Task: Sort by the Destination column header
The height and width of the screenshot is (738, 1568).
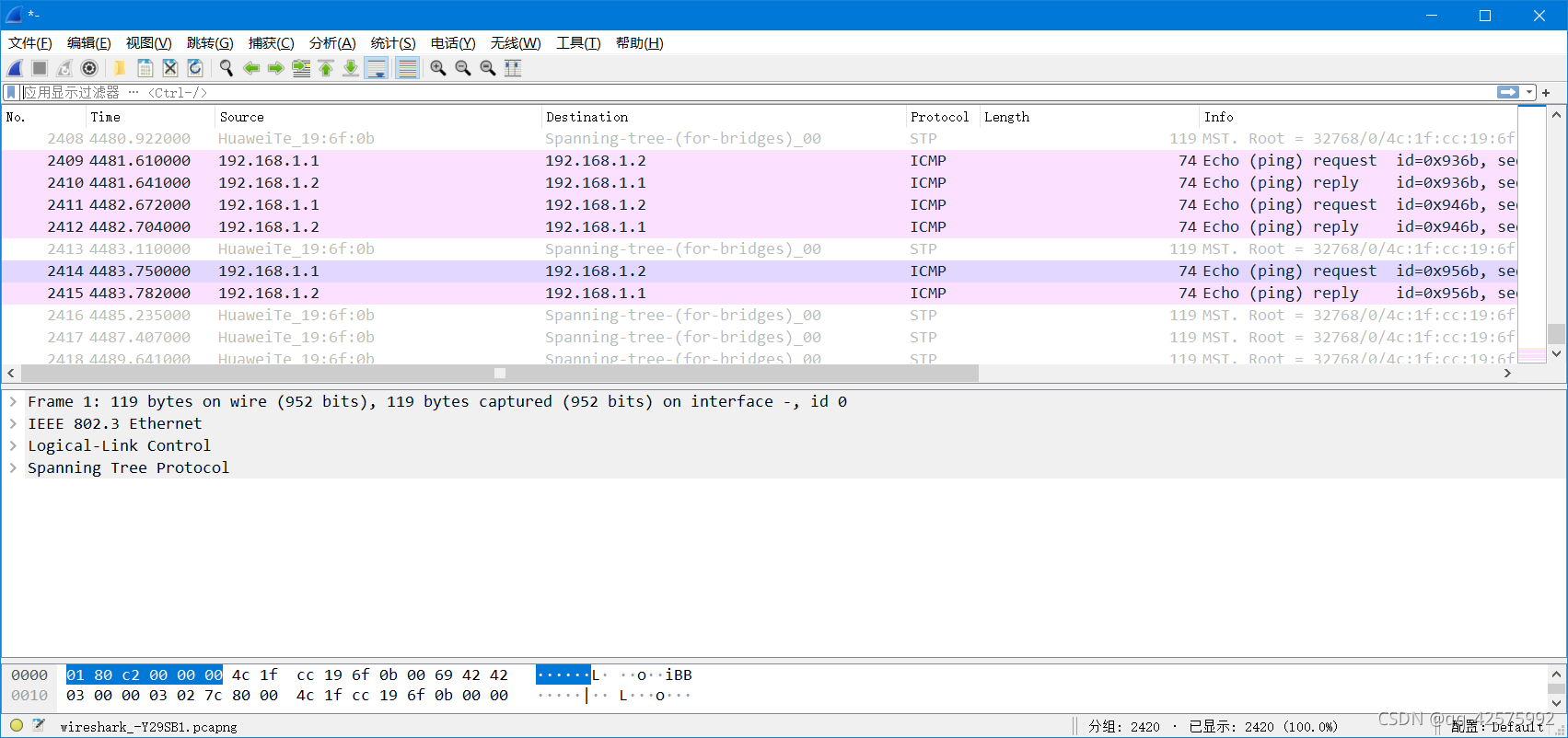Action: click(x=724, y=117)
